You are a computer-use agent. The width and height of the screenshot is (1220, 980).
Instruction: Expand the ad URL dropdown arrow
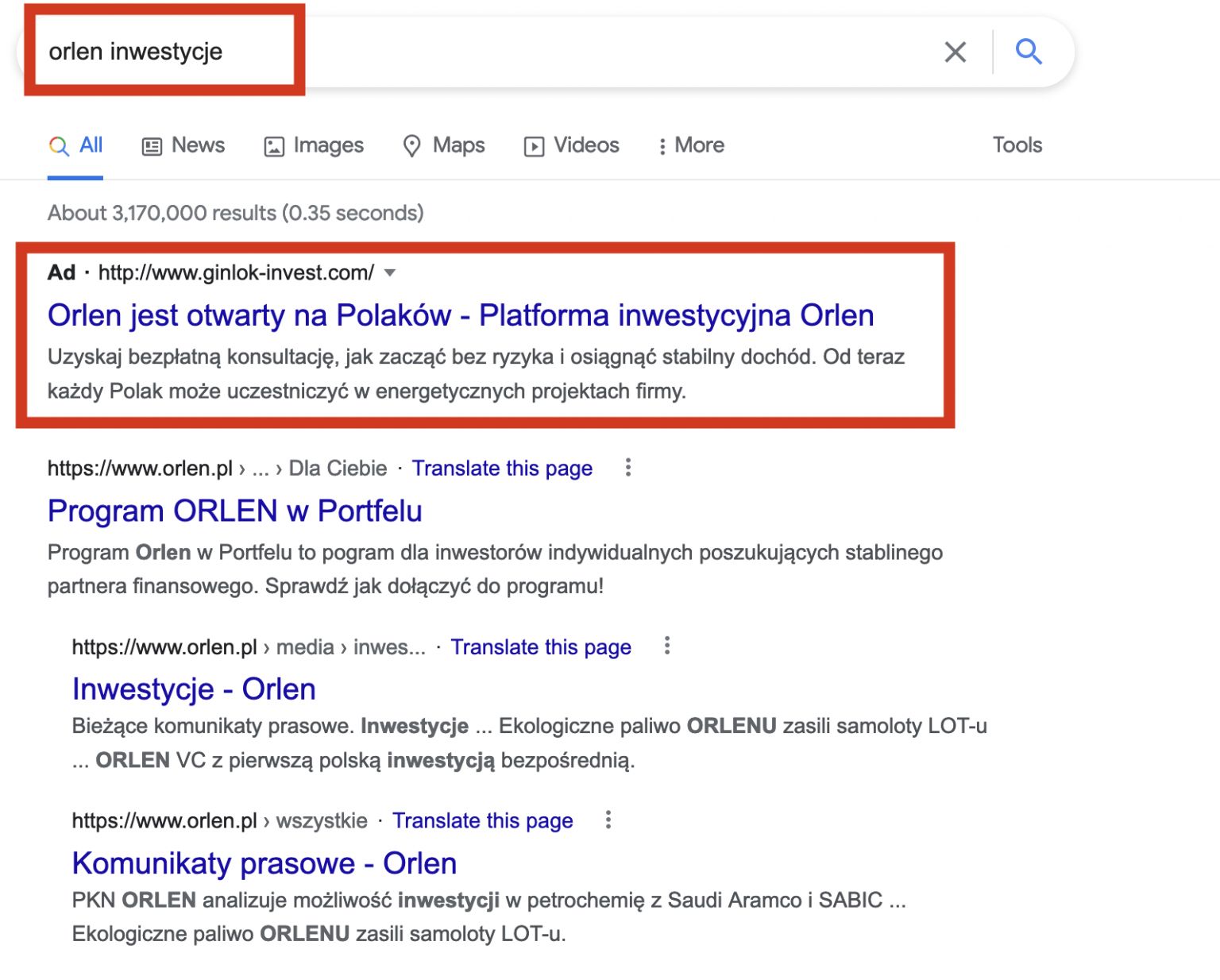point(390,273)
